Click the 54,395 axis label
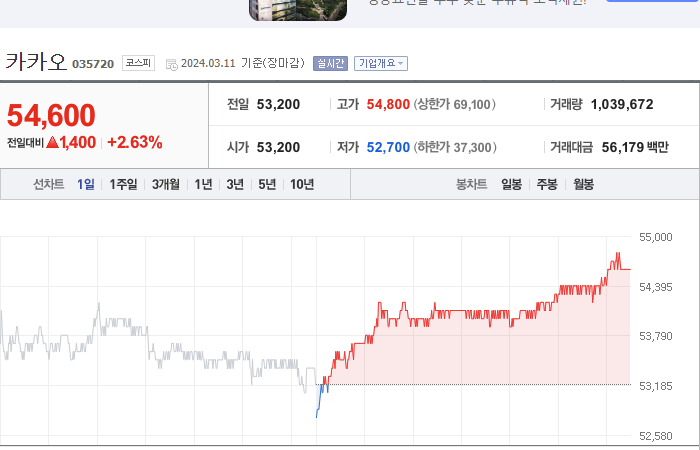Viewport: 700px width, 450px height. click(x=655, y=287)
